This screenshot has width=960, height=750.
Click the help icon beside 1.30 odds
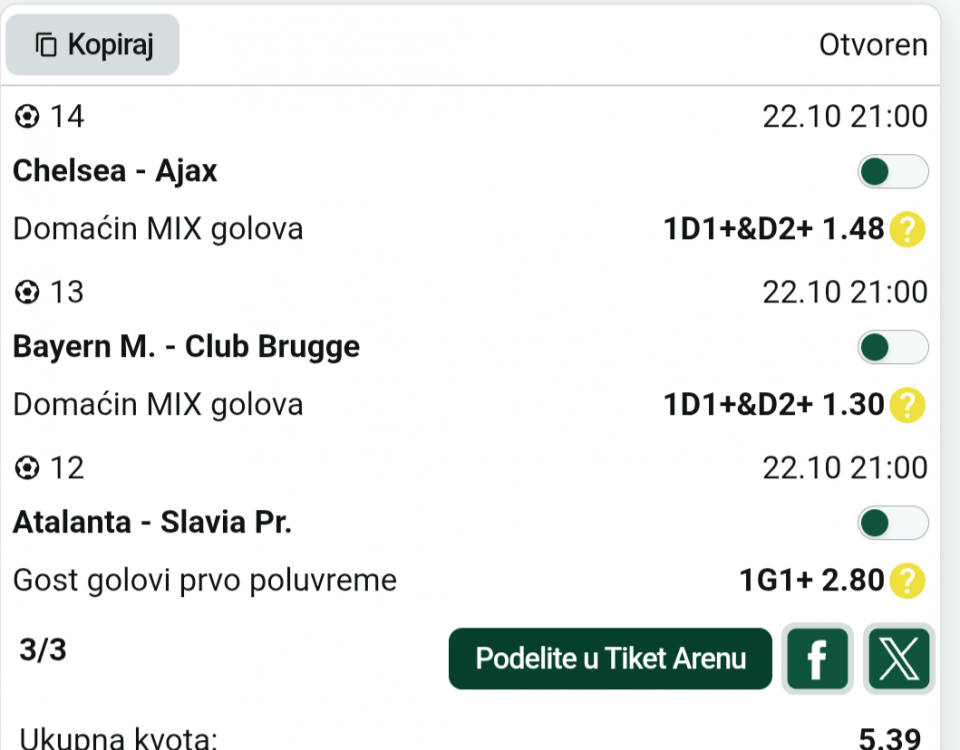click(x=907, y=405)
